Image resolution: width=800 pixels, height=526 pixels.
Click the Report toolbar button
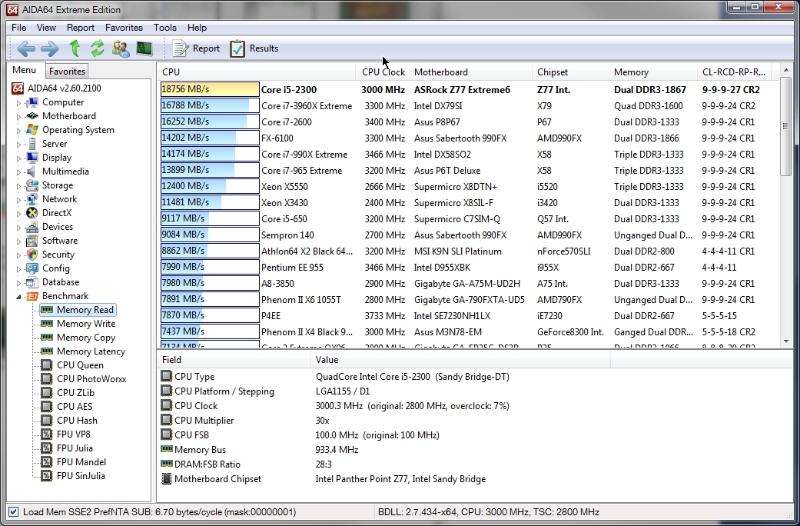196,48
